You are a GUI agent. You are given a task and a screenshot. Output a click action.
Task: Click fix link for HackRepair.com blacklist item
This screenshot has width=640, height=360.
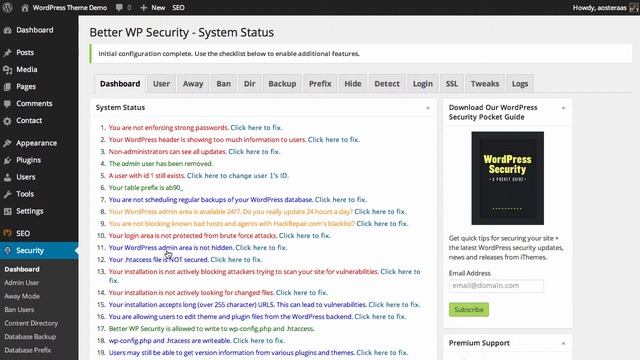coord(382,224)
